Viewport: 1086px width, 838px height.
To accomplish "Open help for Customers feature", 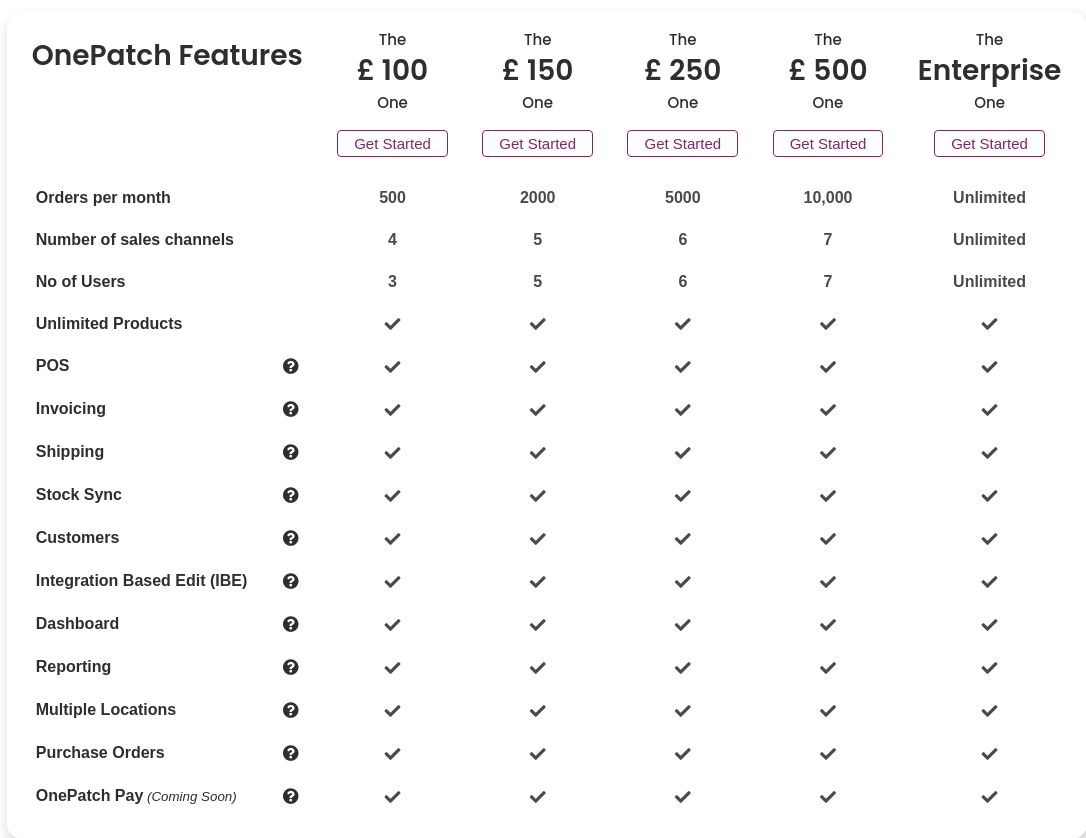I will pyautogui.click(x=290, y=538).
